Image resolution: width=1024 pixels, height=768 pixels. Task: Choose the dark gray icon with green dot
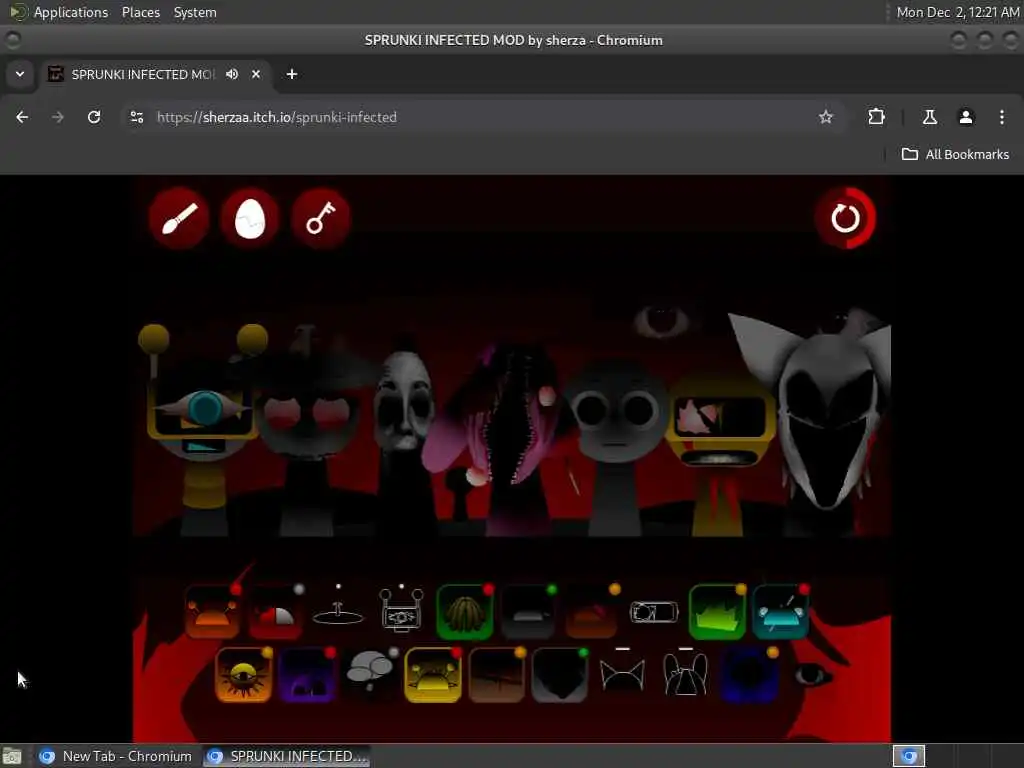[x=528, y=612]
